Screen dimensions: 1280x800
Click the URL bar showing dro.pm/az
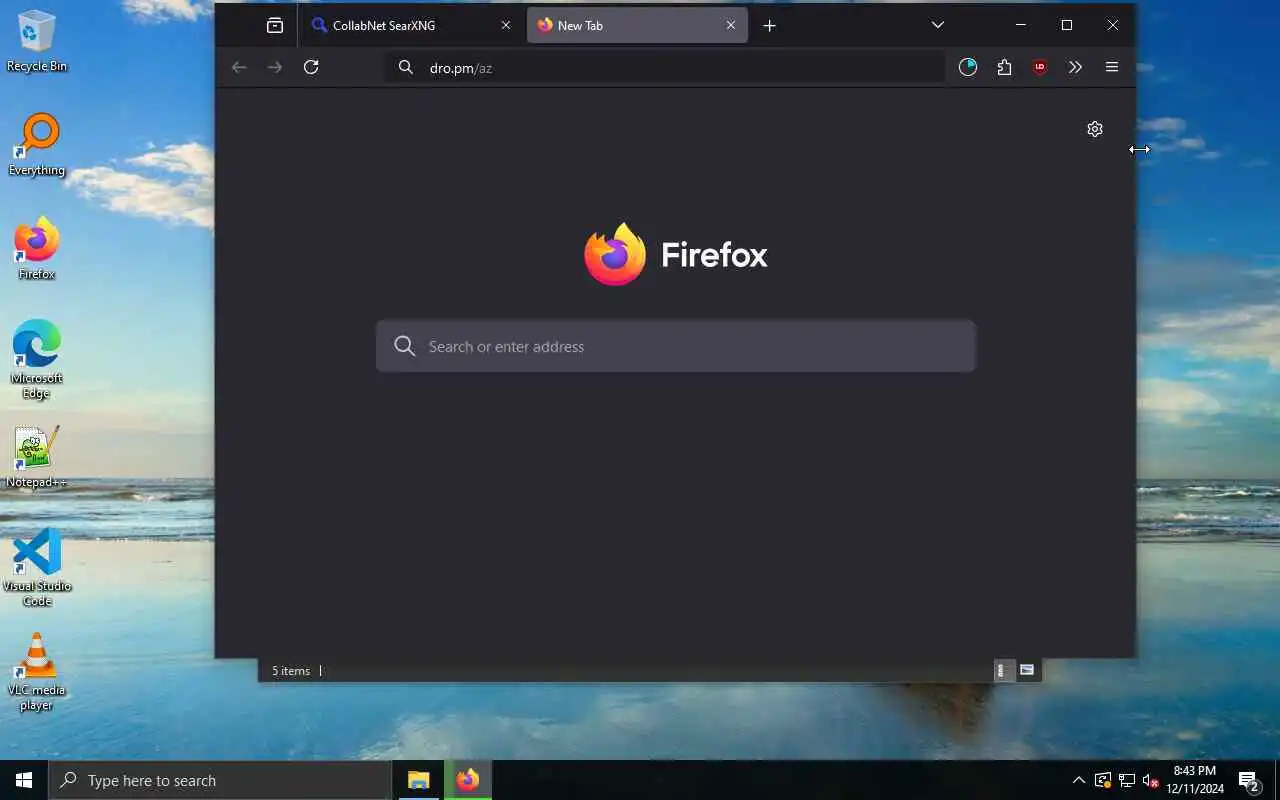(665, 67)
